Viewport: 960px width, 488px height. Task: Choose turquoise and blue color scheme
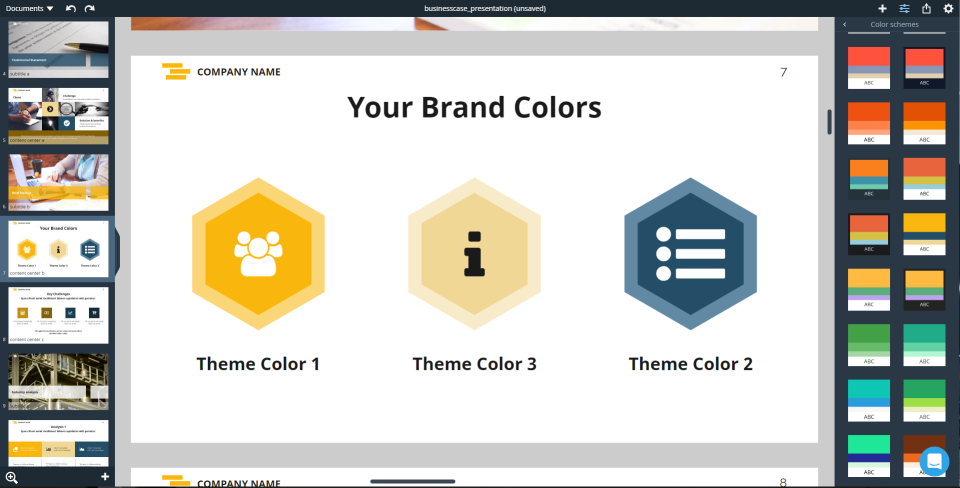tap(869, 400)
